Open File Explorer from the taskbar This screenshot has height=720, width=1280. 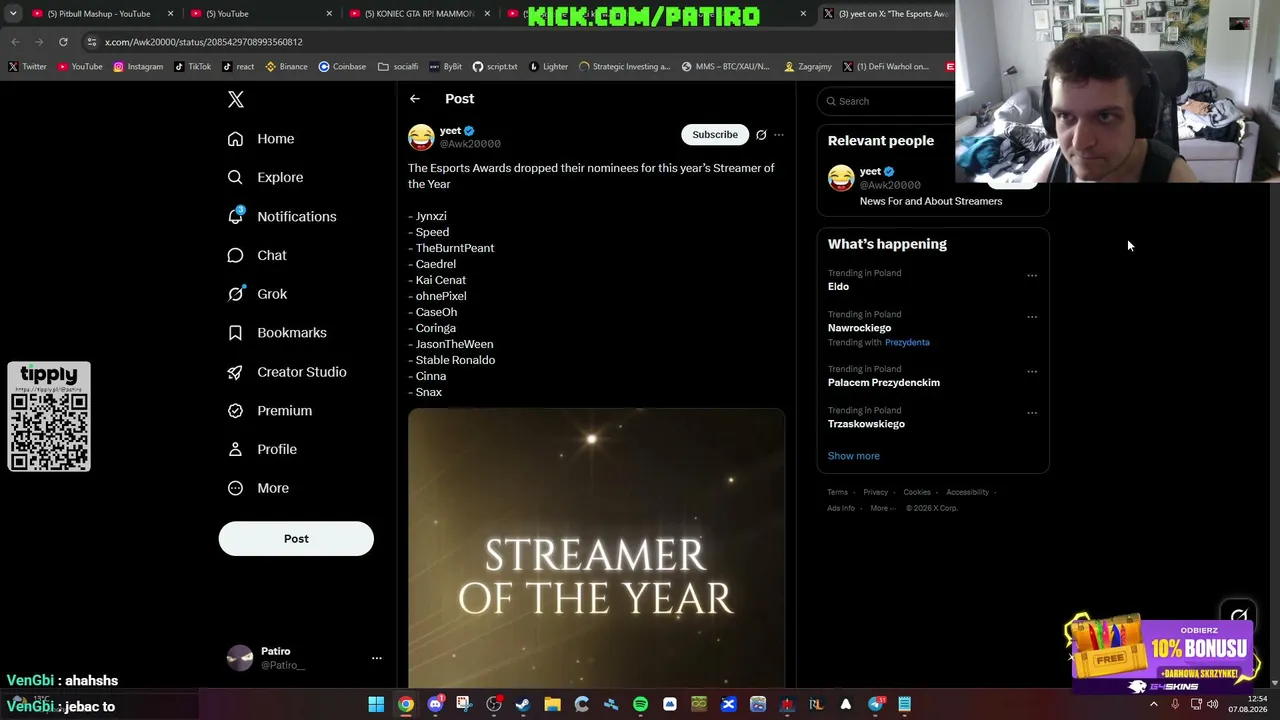coord(552,704)
